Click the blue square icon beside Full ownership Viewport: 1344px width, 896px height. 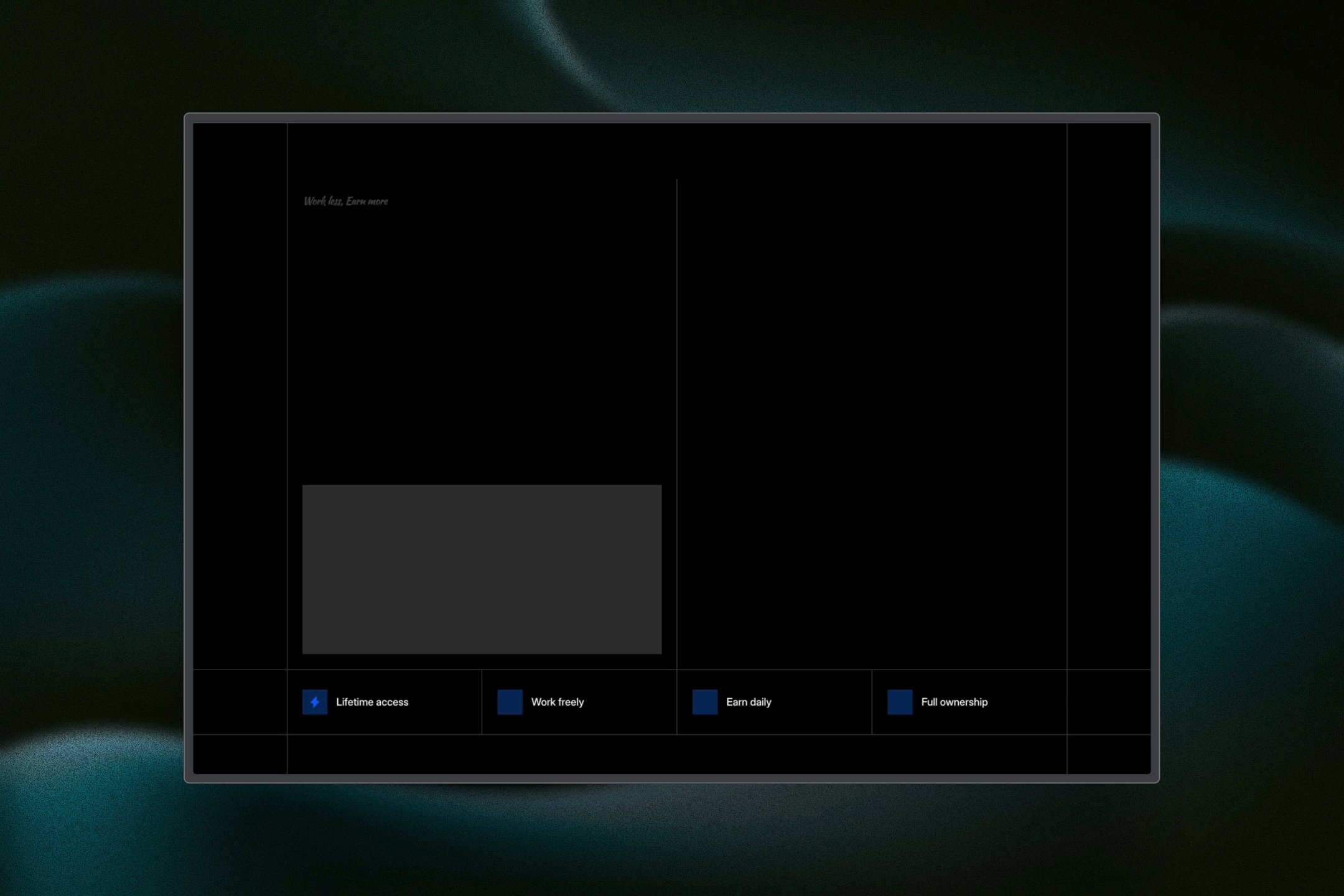[x=900, y=702]
